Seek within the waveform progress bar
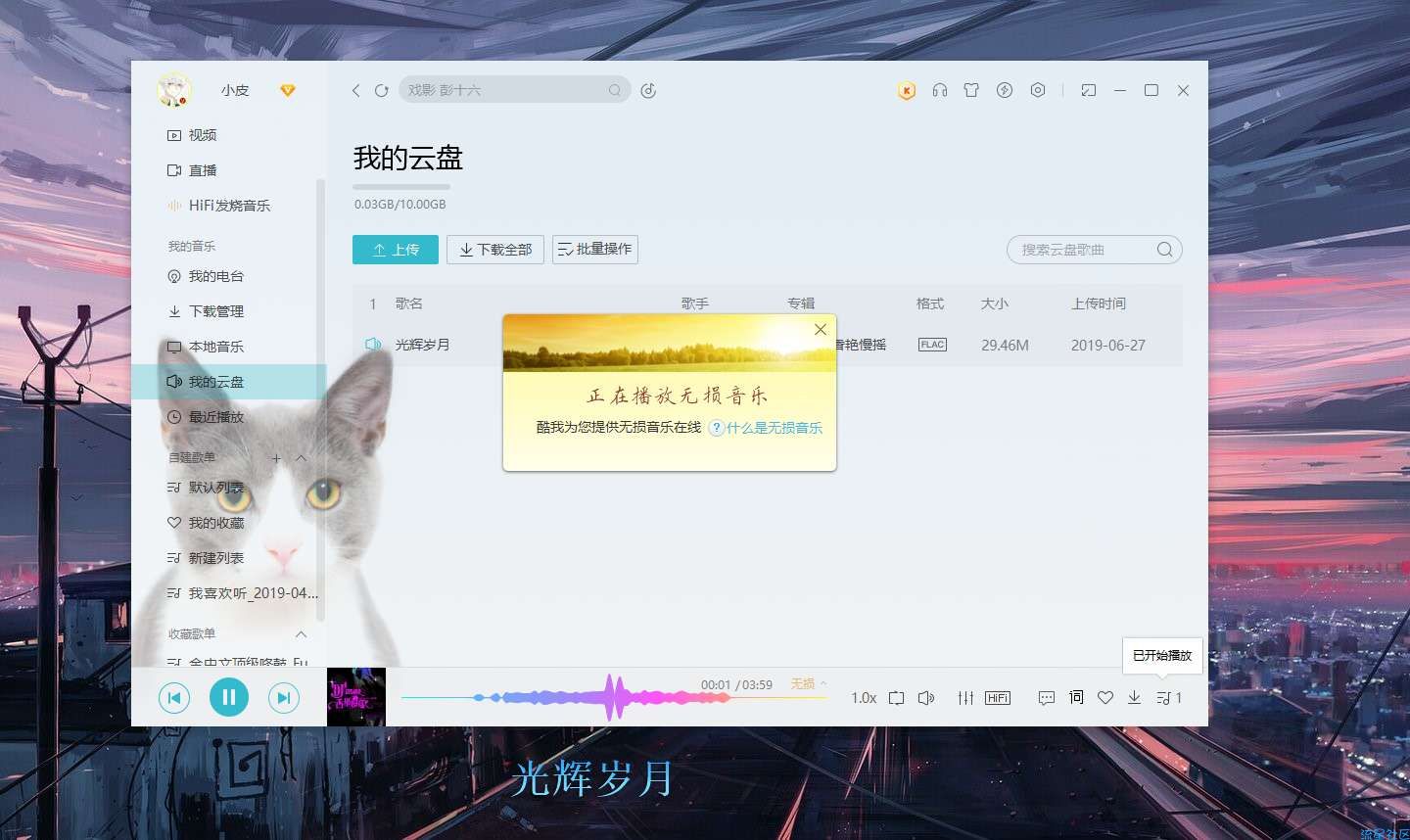Image resolution: width=1410 pixels, height=840 pixels. [615, 698]
